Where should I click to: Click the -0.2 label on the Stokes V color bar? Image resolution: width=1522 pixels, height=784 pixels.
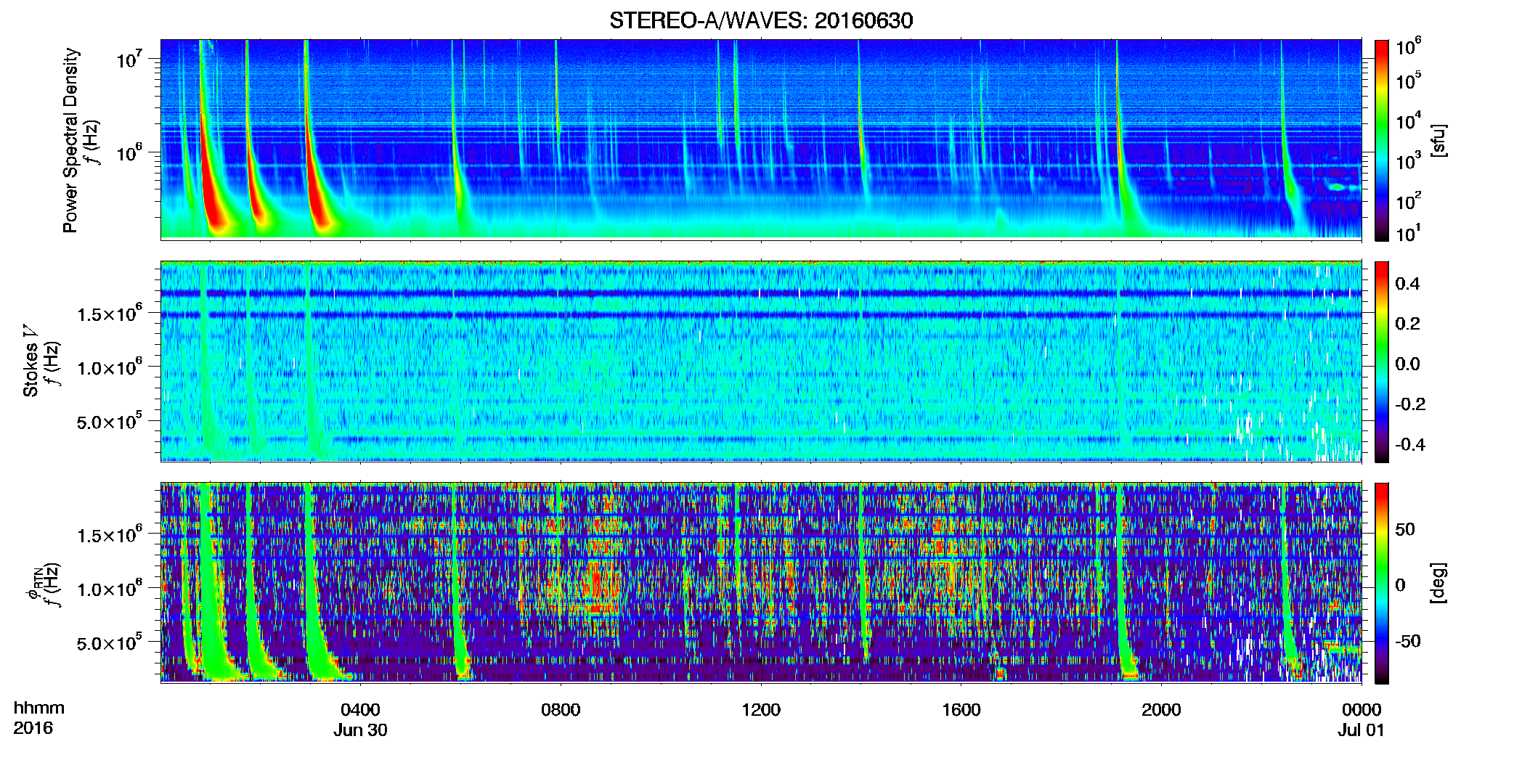pyautogui.click(x=1410, y=404)
